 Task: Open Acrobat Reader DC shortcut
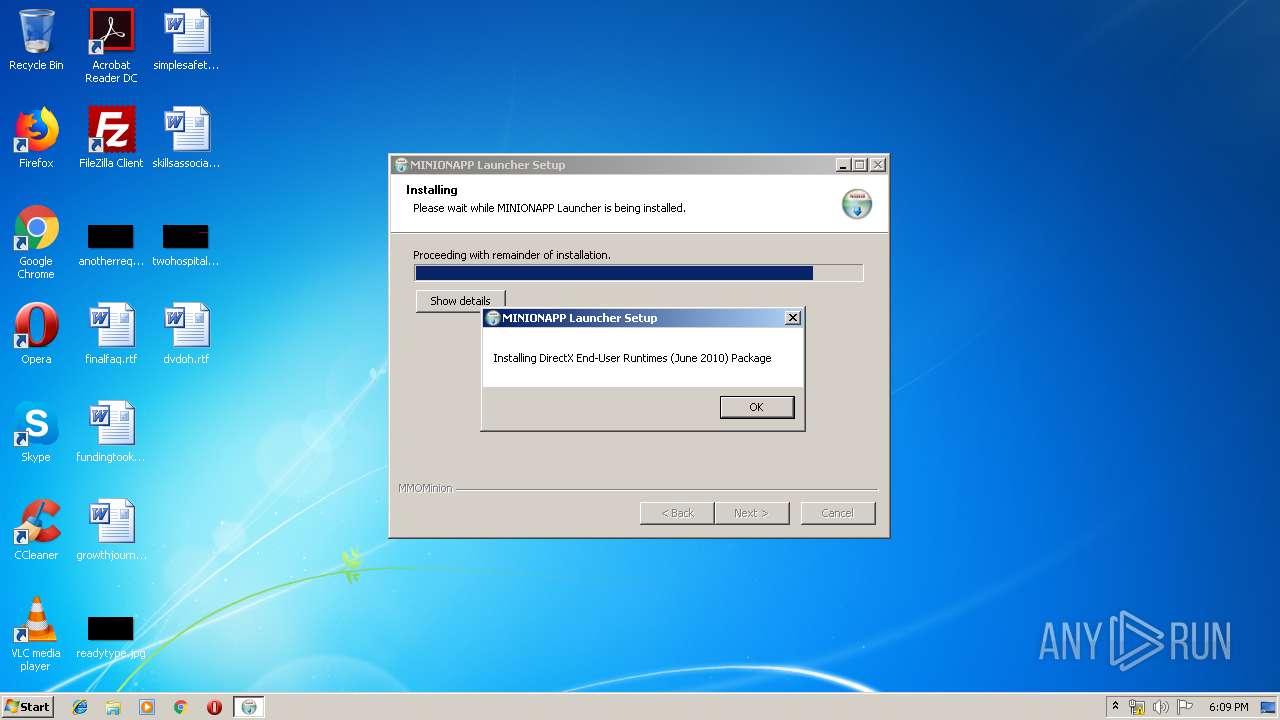pos(111,46)
